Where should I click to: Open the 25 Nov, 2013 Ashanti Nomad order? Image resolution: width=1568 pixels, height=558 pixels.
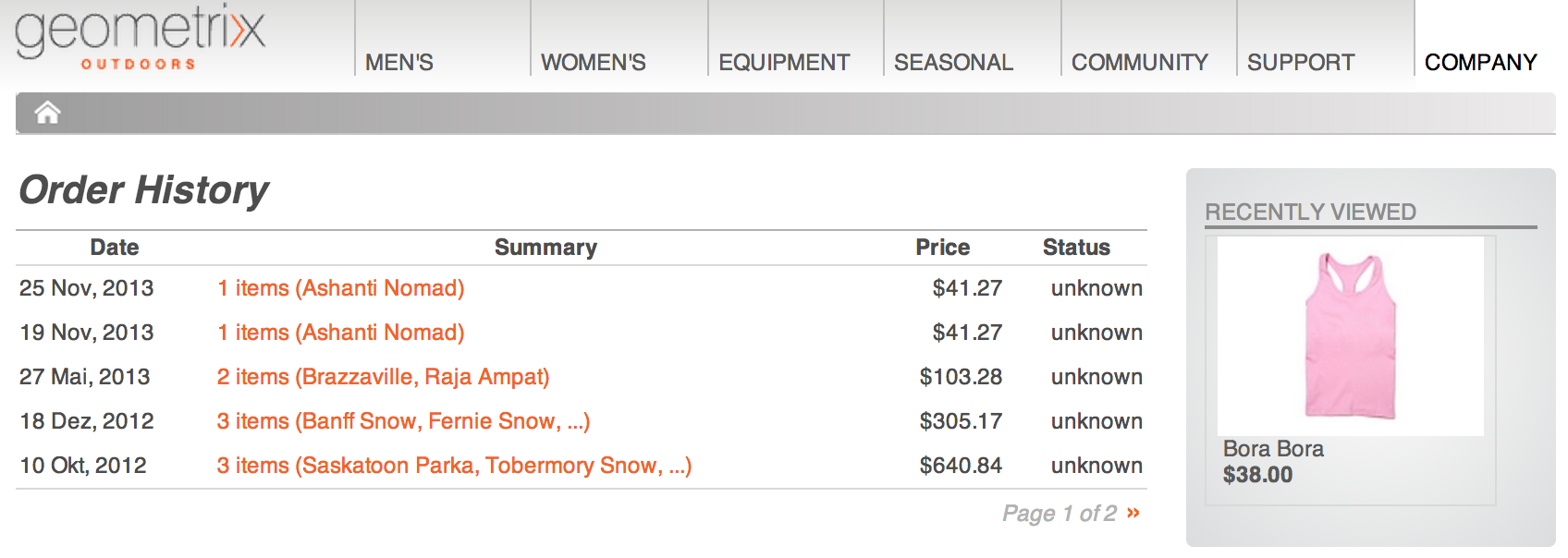pos(340,288)
